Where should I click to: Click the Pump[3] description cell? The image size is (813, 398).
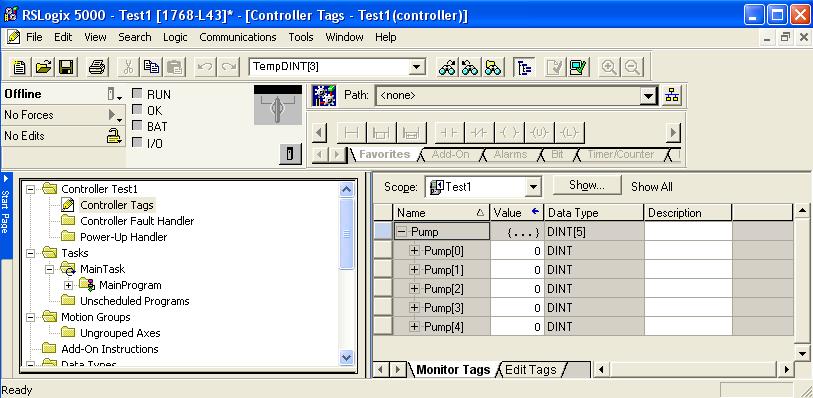point(688,308)
